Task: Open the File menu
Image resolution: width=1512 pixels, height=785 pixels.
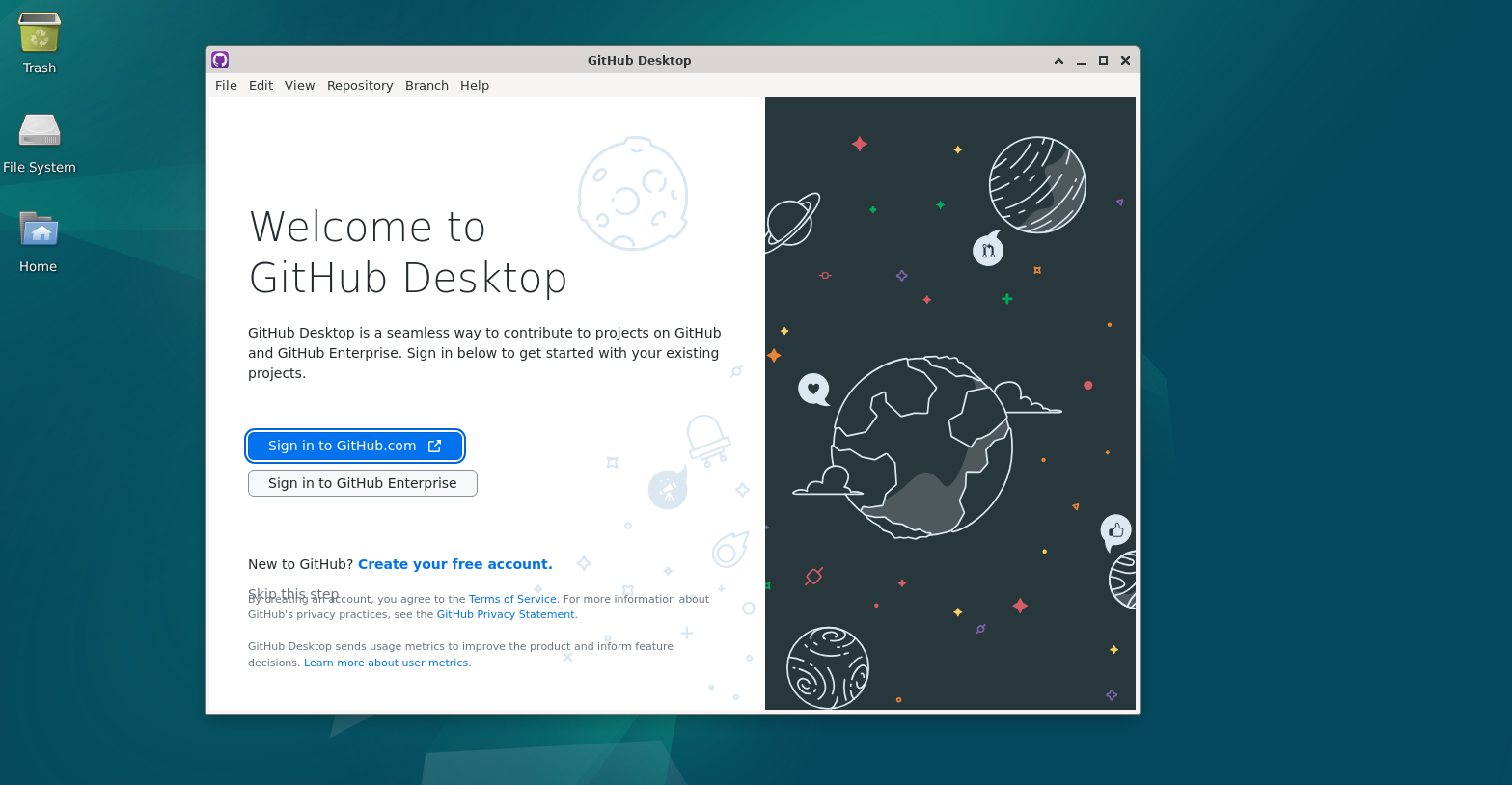Action: click(x=226, y=85)
